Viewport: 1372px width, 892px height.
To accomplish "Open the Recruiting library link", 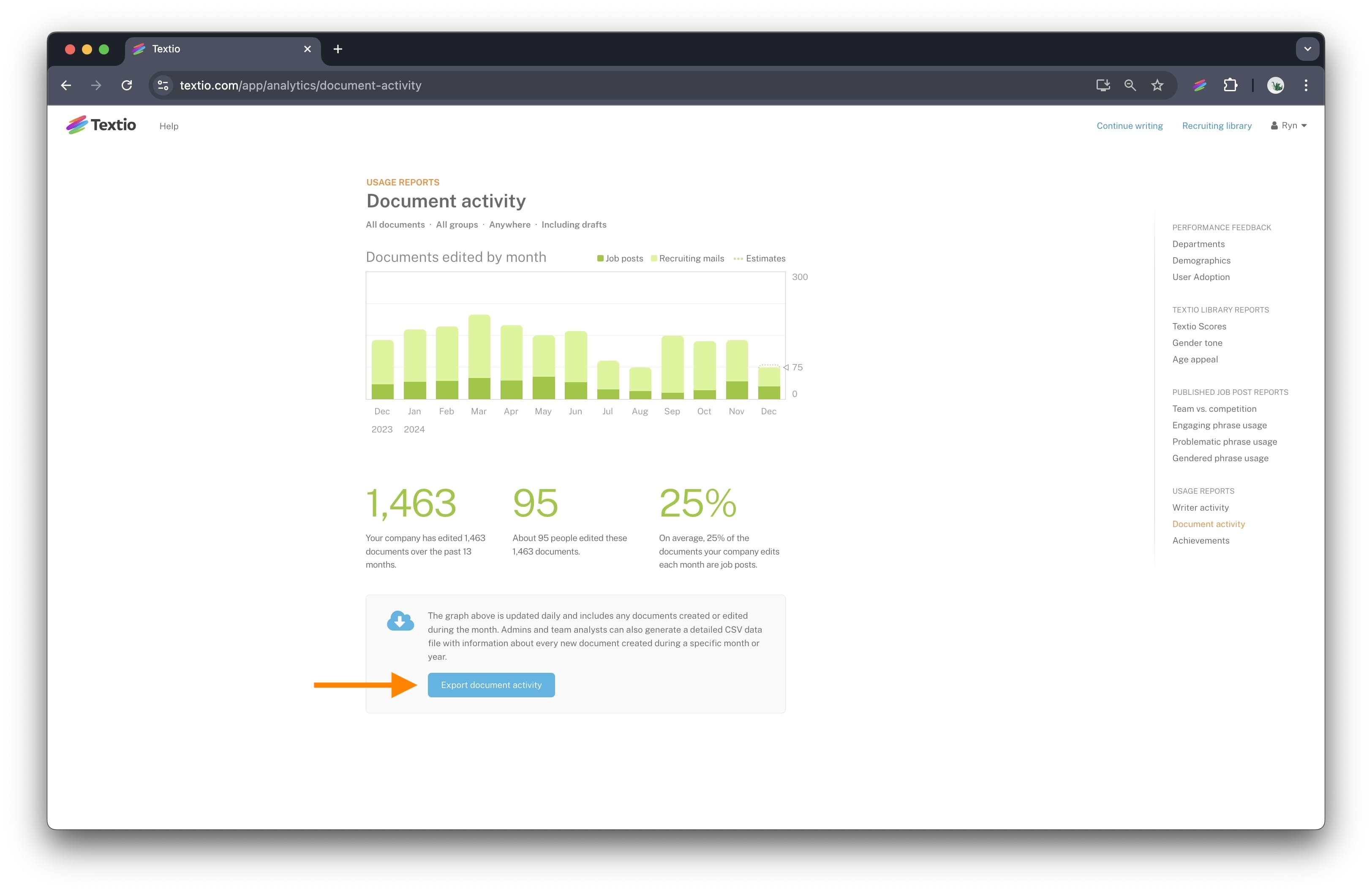I will (1217, 125).
